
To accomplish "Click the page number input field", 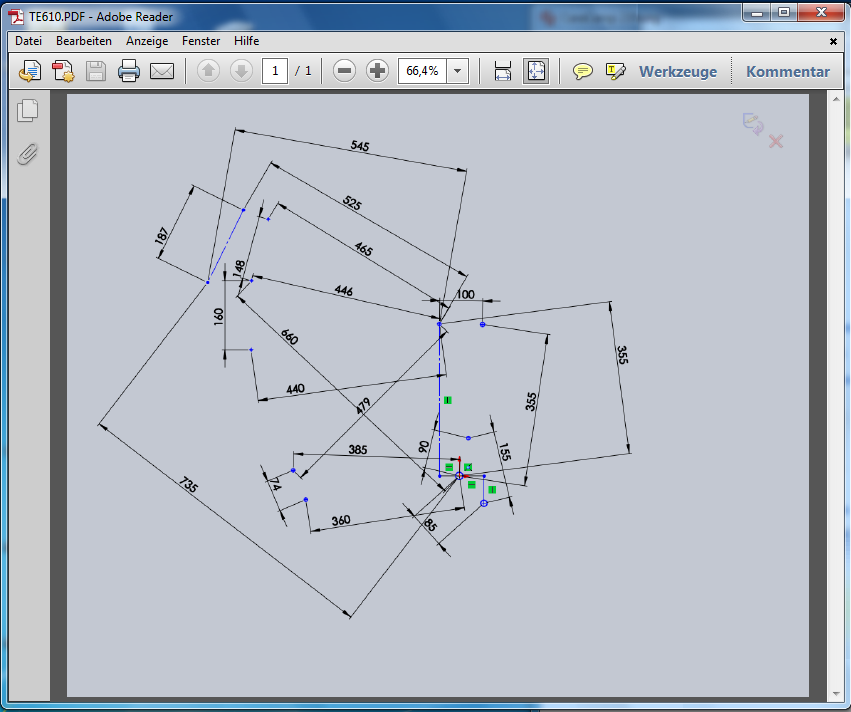I will [x=275, y=71].
